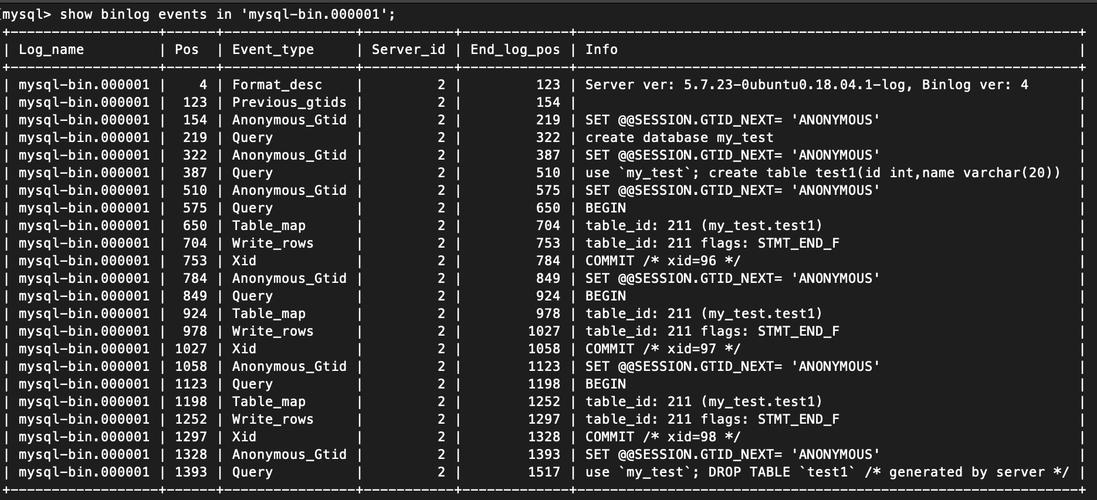Click the Log_name column header

click(51, 49)
